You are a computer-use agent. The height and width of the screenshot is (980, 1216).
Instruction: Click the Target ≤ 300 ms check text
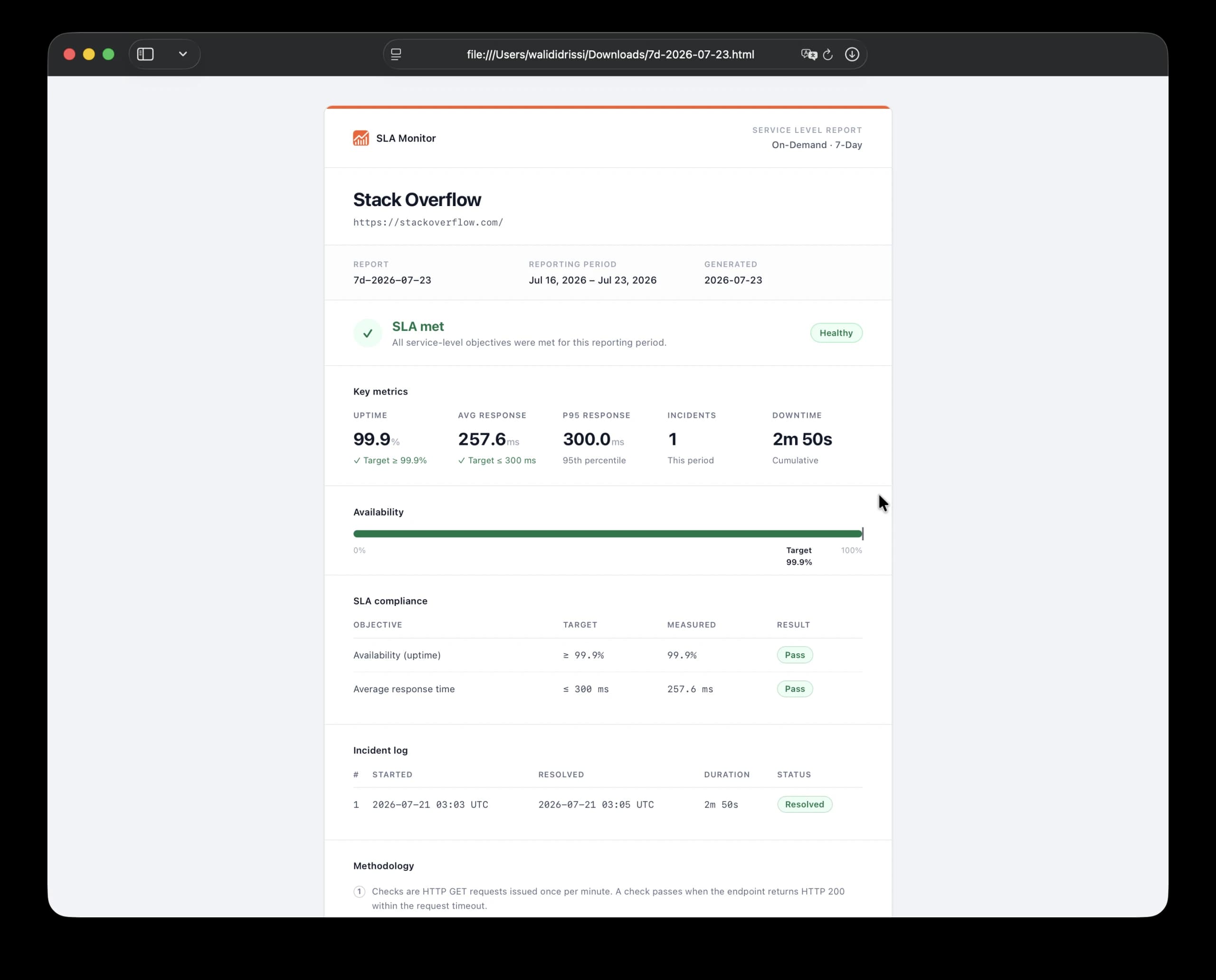[x=497, y=461]
